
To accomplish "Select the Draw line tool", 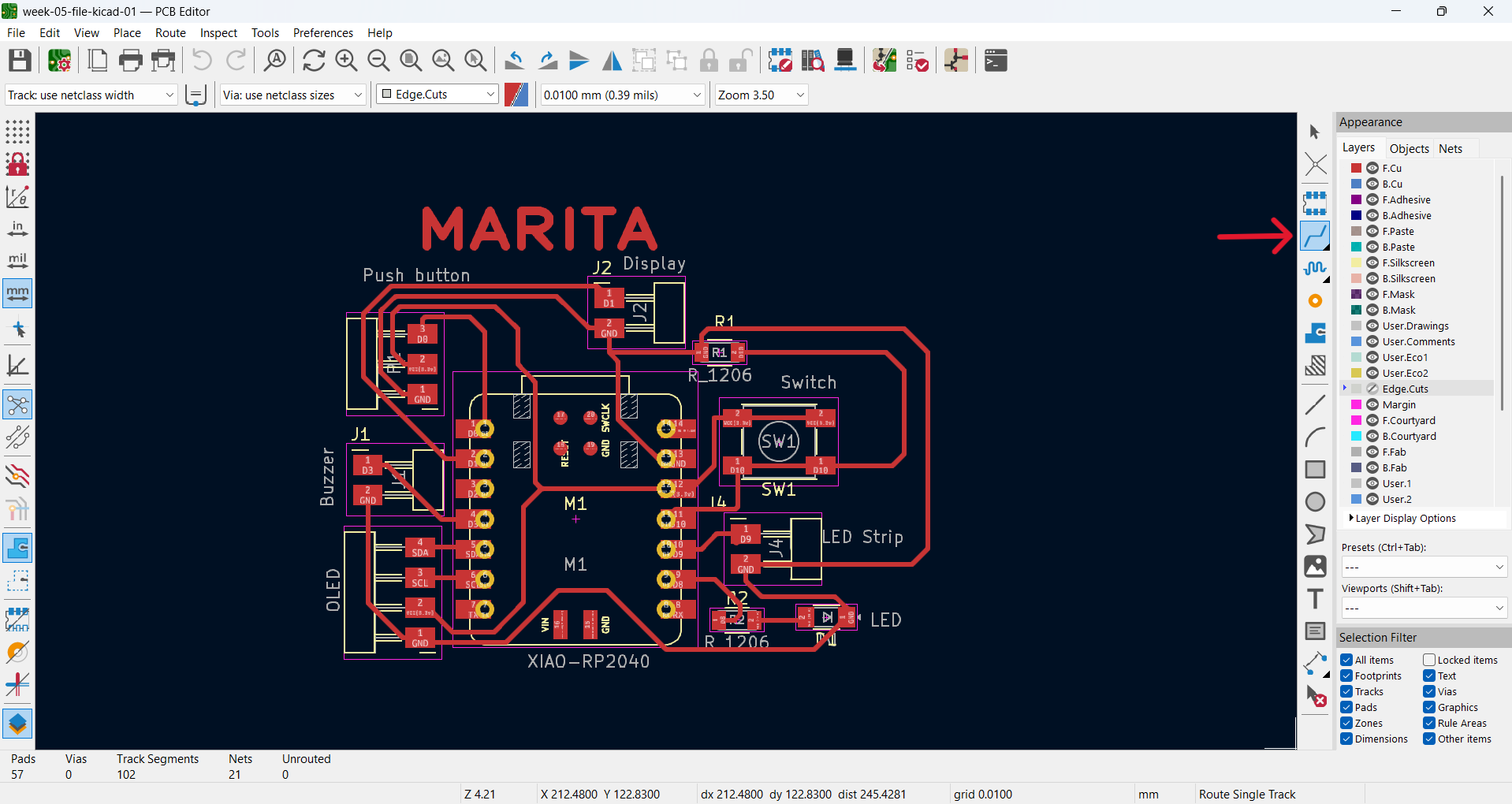I will pyautogui.click(x=1315, y=405).
